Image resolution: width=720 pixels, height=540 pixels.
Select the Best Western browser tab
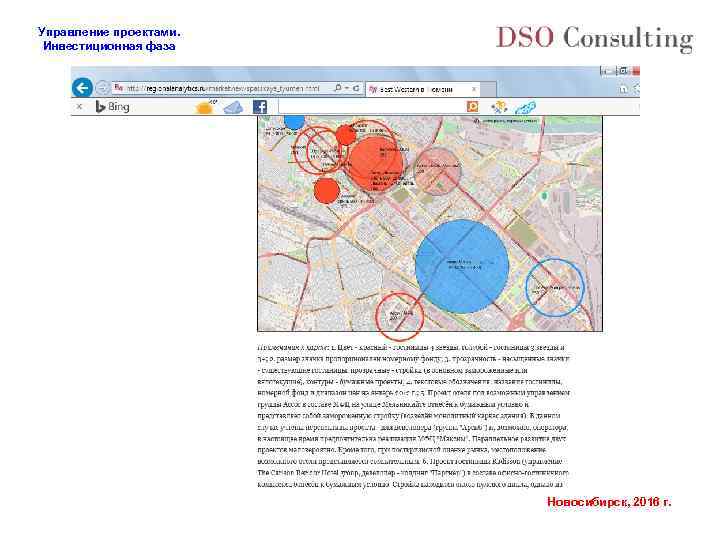pyautogui.click(x=423, y=89)
